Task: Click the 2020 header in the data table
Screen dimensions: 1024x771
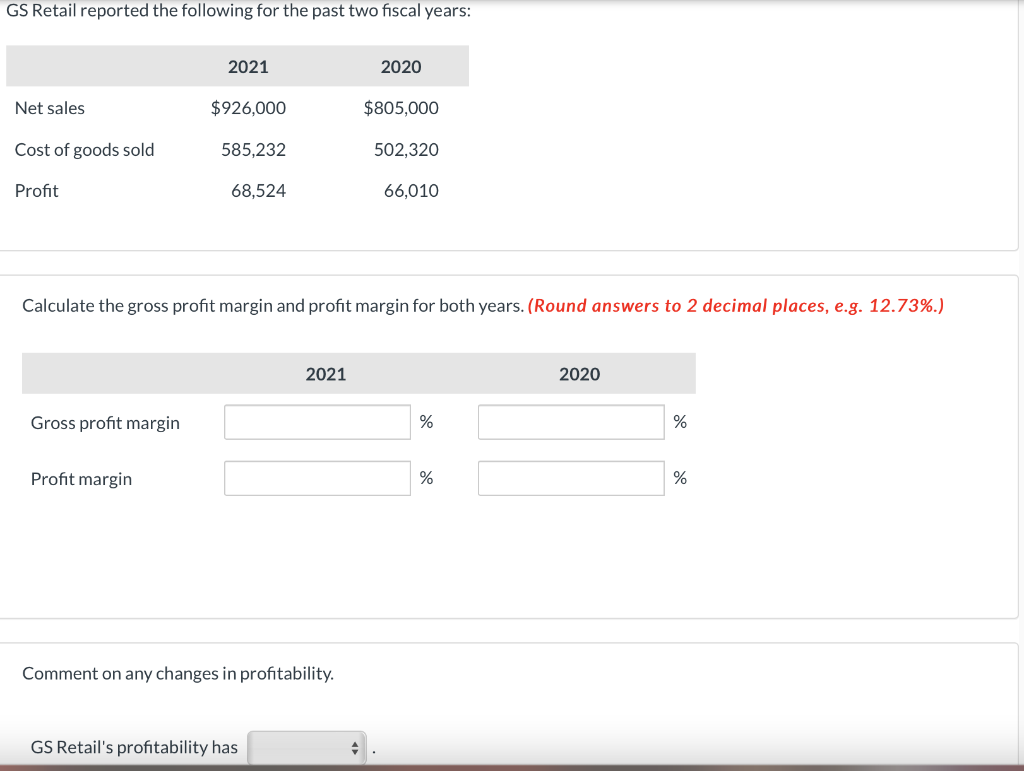Action: 401,67
